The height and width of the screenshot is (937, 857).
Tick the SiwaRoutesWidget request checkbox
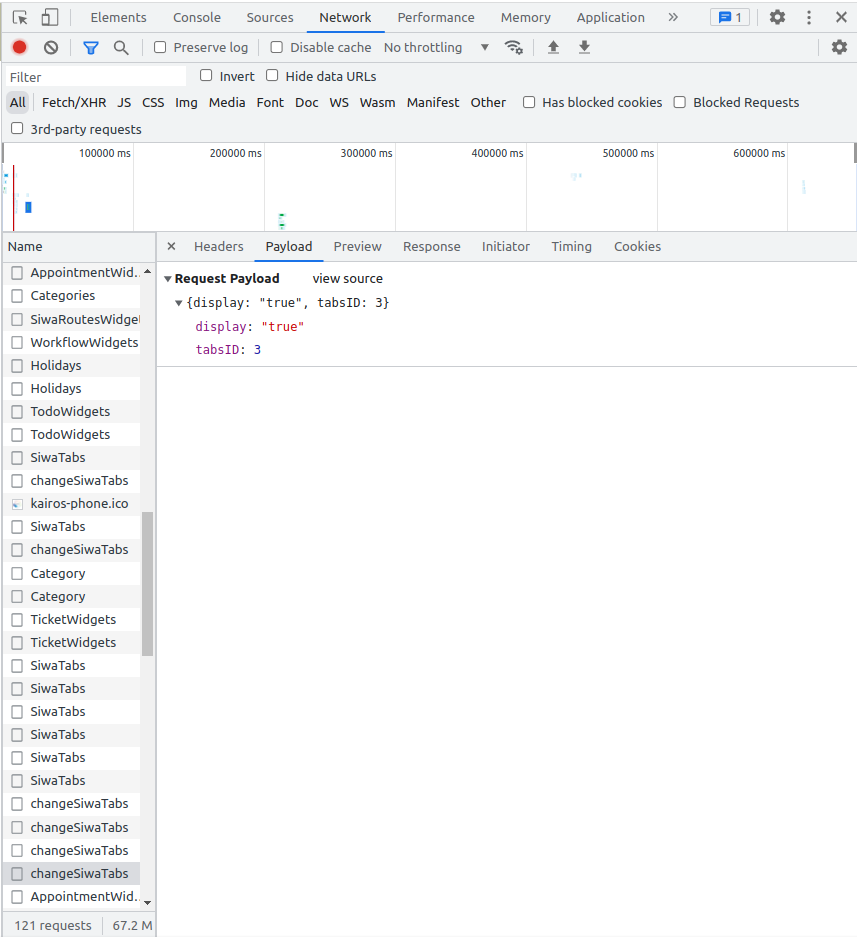[17, 319]
